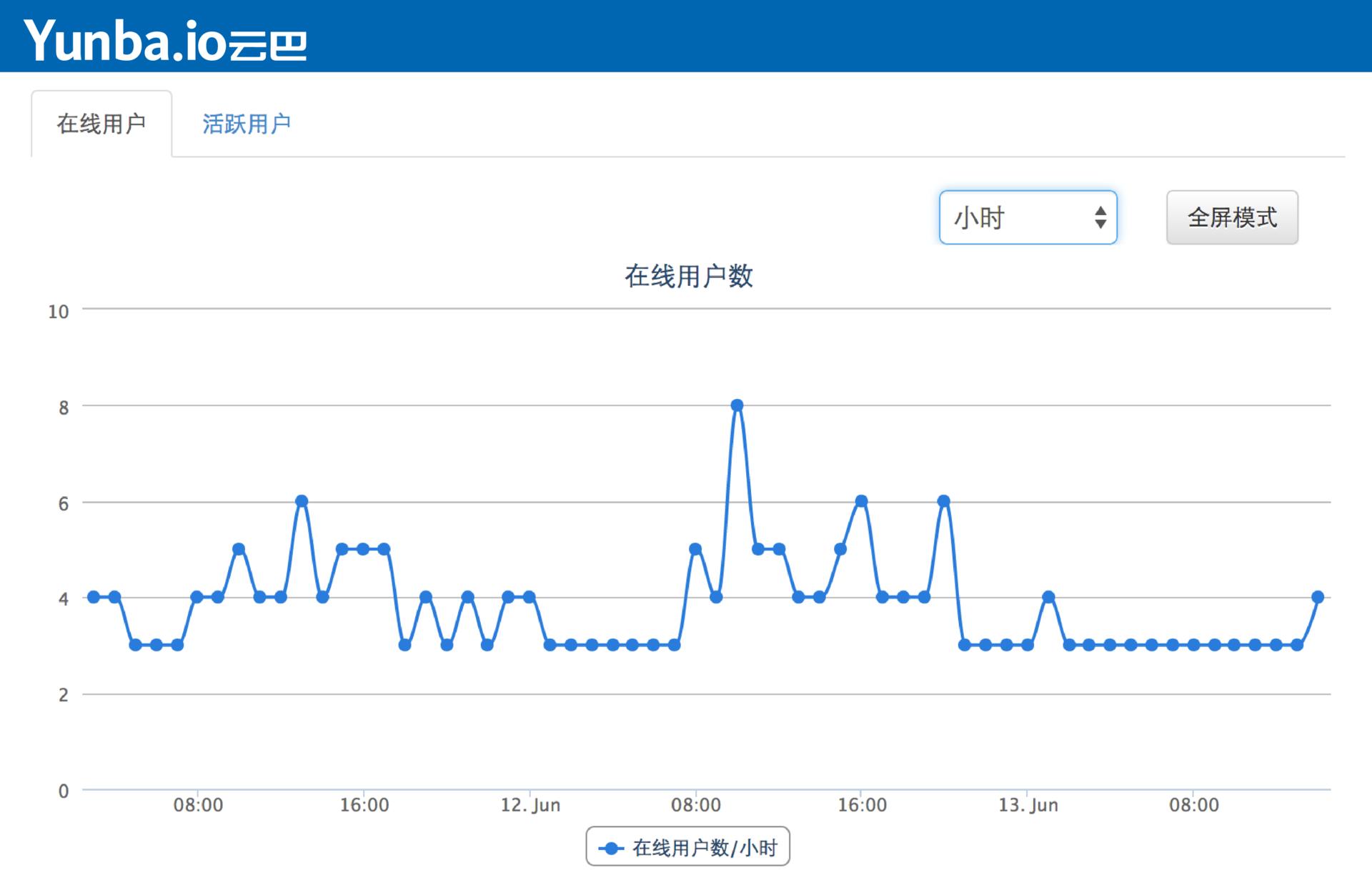The height and width of the screenshot is (888, 1372).
Task: Open the 小时 time interval dropdown
Action: pos(1028,217)
